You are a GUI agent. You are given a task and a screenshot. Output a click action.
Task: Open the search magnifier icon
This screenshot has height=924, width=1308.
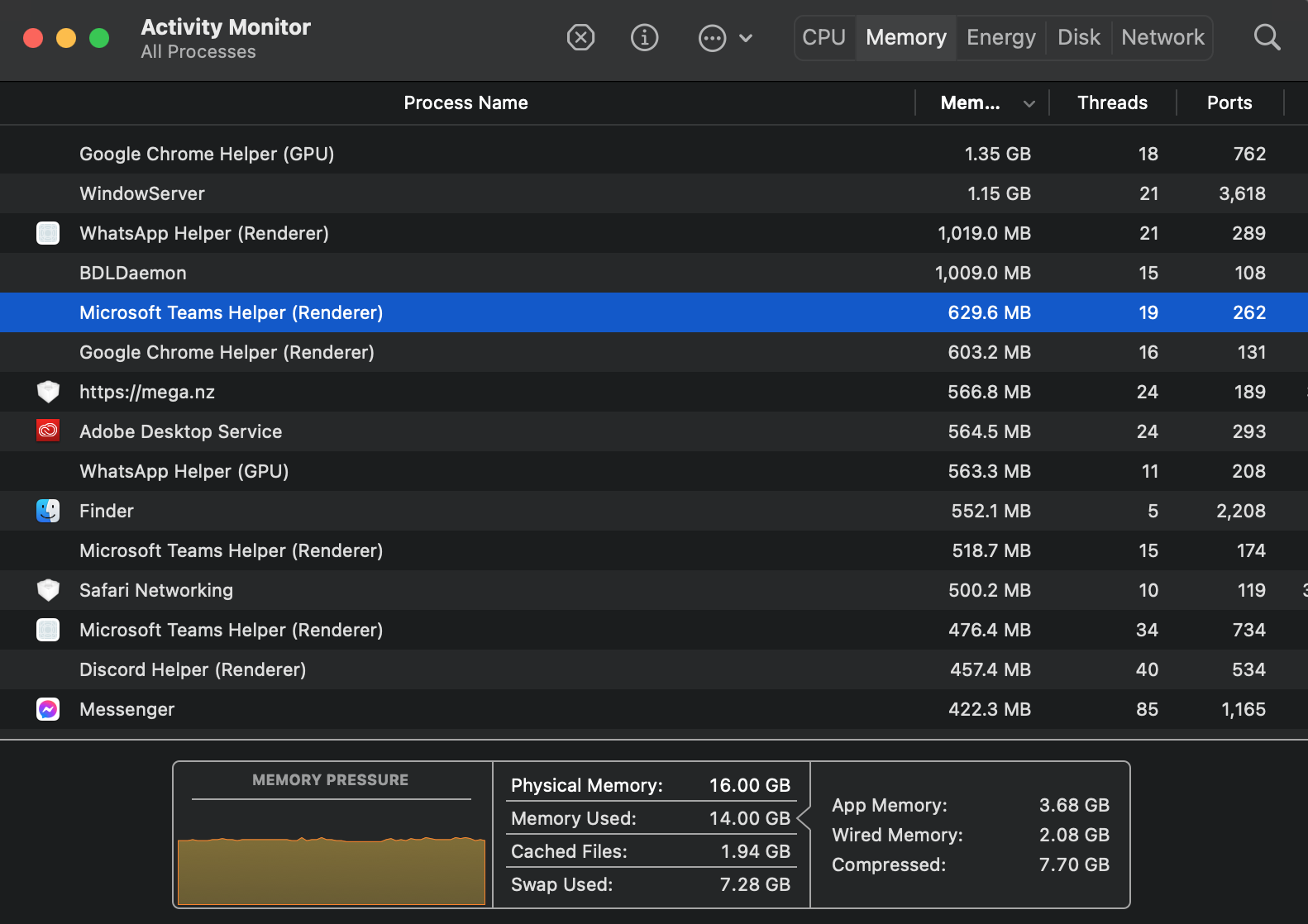1267,37
